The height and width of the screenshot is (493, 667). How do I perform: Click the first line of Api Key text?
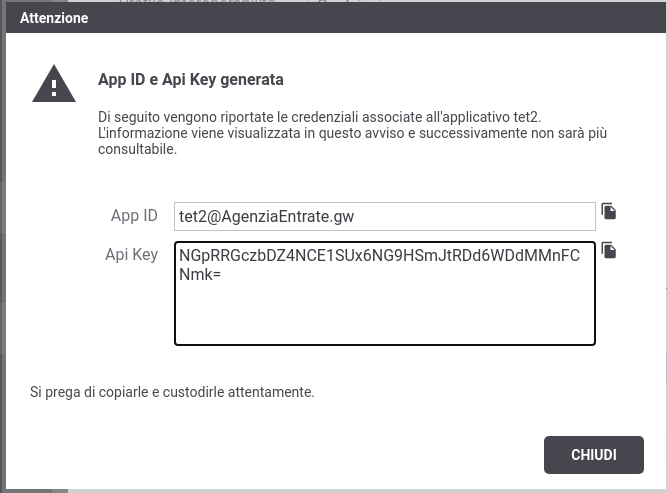(379, 256)
